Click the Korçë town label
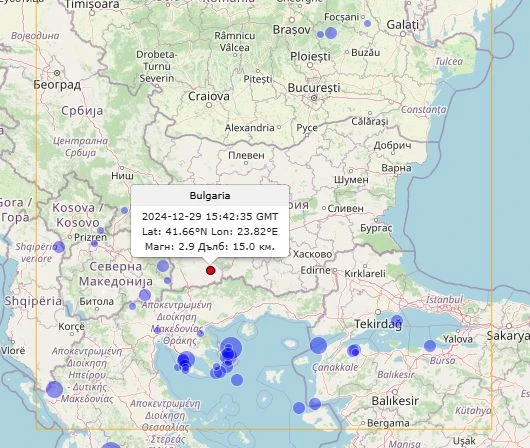 coord(71,327)
